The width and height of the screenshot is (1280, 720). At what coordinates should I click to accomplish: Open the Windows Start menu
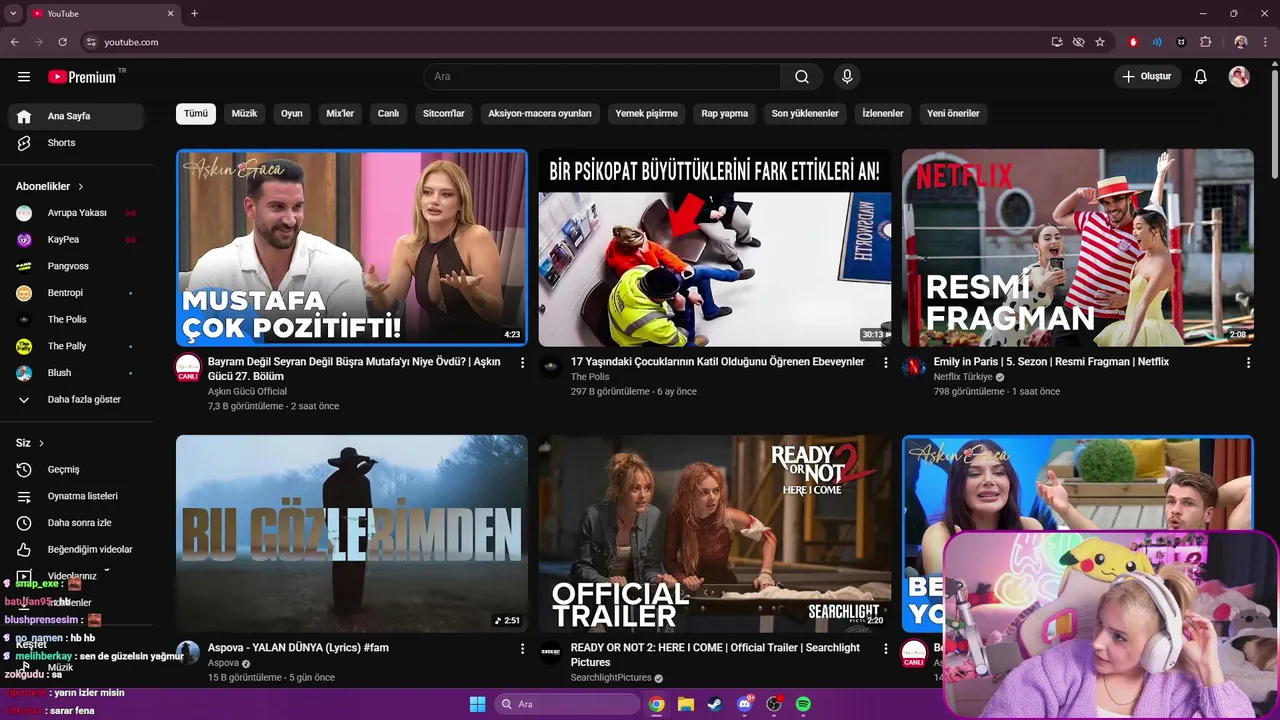(477, 704)
